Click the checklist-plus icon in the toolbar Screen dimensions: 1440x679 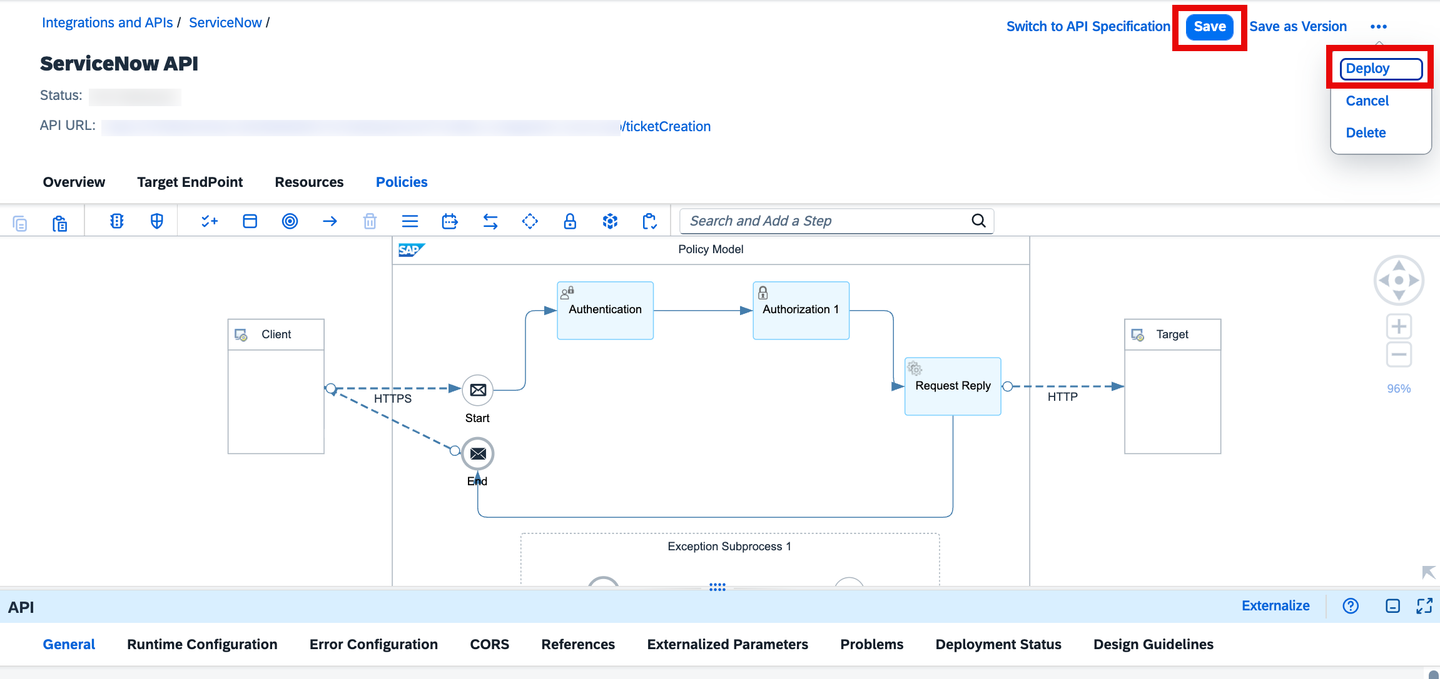click(209, 221)
